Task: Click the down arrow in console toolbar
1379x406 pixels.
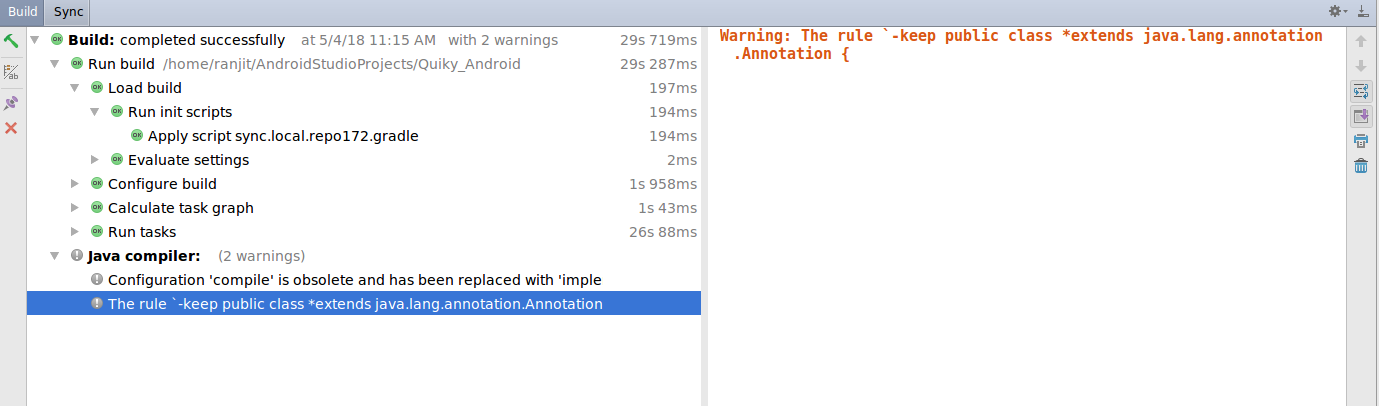Action: (x=1360, y=66)
